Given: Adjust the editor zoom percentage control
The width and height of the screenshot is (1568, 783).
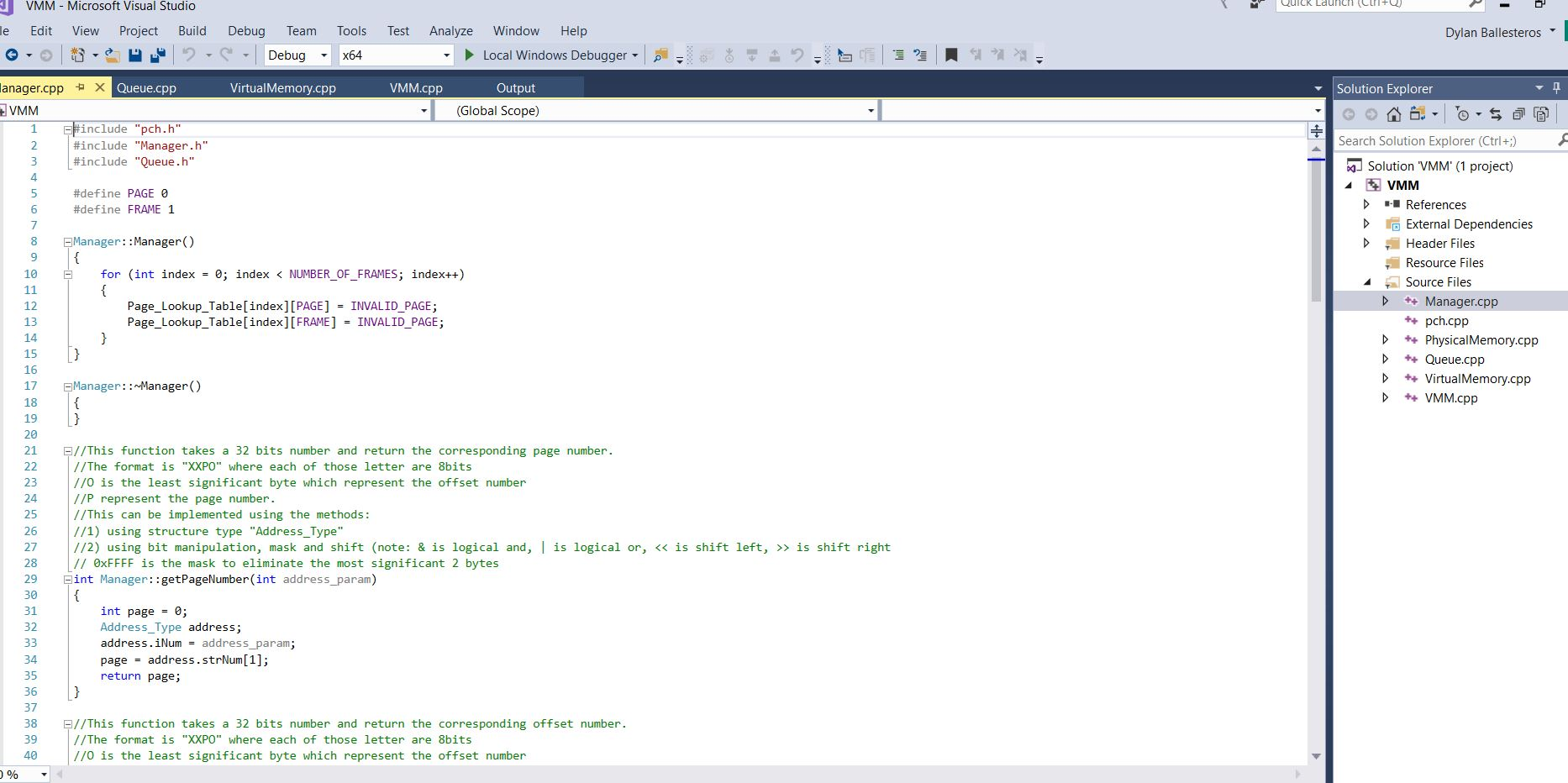Looking at the screenshot, I should 25,774.
